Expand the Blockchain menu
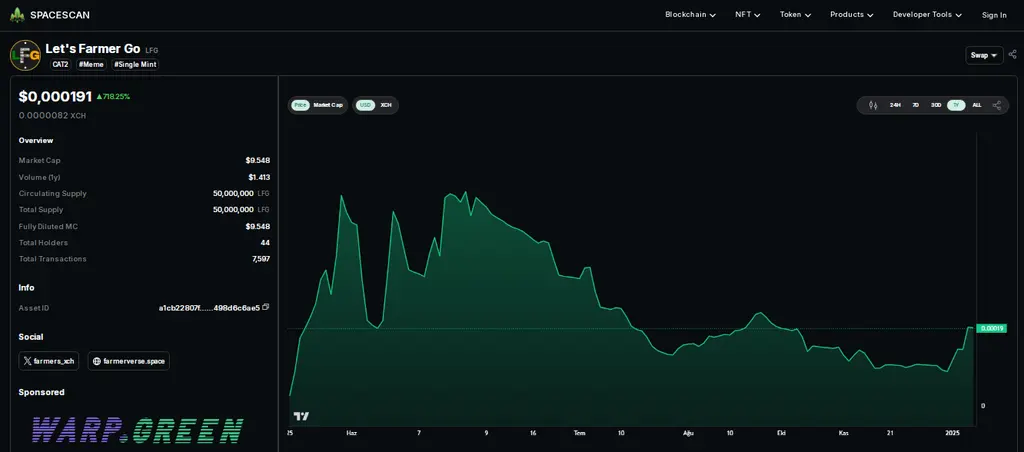This screenshot has height=452, width=1024. click(x=690, y=14)
